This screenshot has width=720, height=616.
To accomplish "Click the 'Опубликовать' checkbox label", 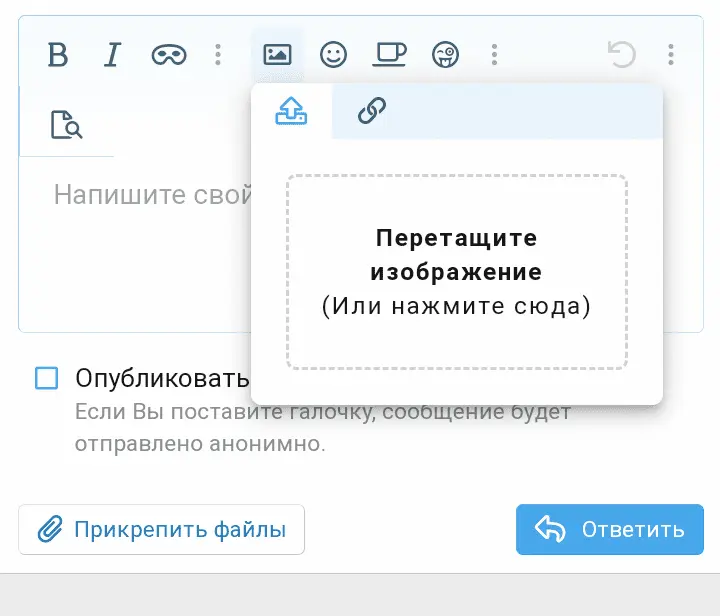I will tap(160, 379).
